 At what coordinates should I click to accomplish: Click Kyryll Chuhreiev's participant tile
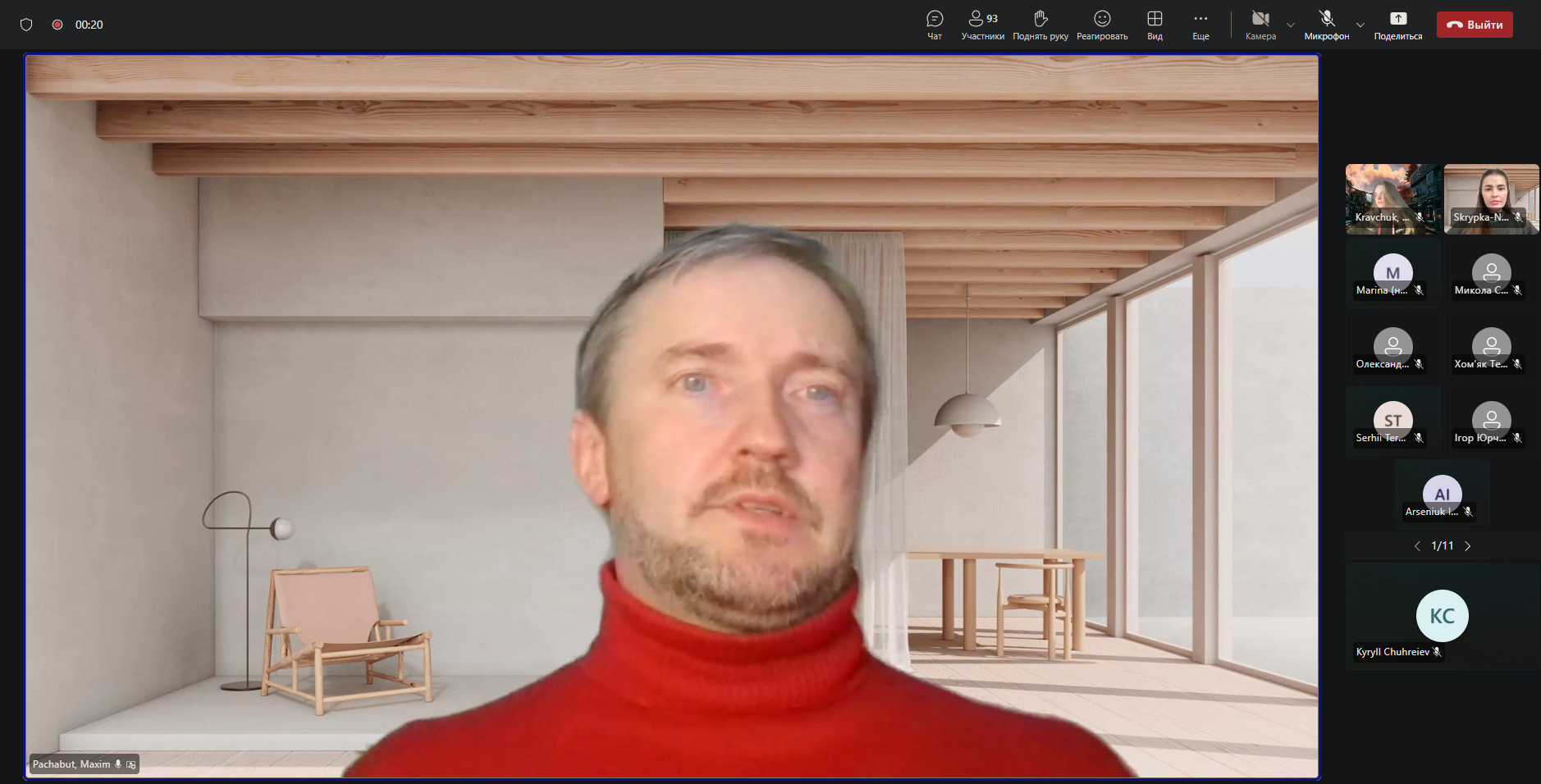(1442, 617)
